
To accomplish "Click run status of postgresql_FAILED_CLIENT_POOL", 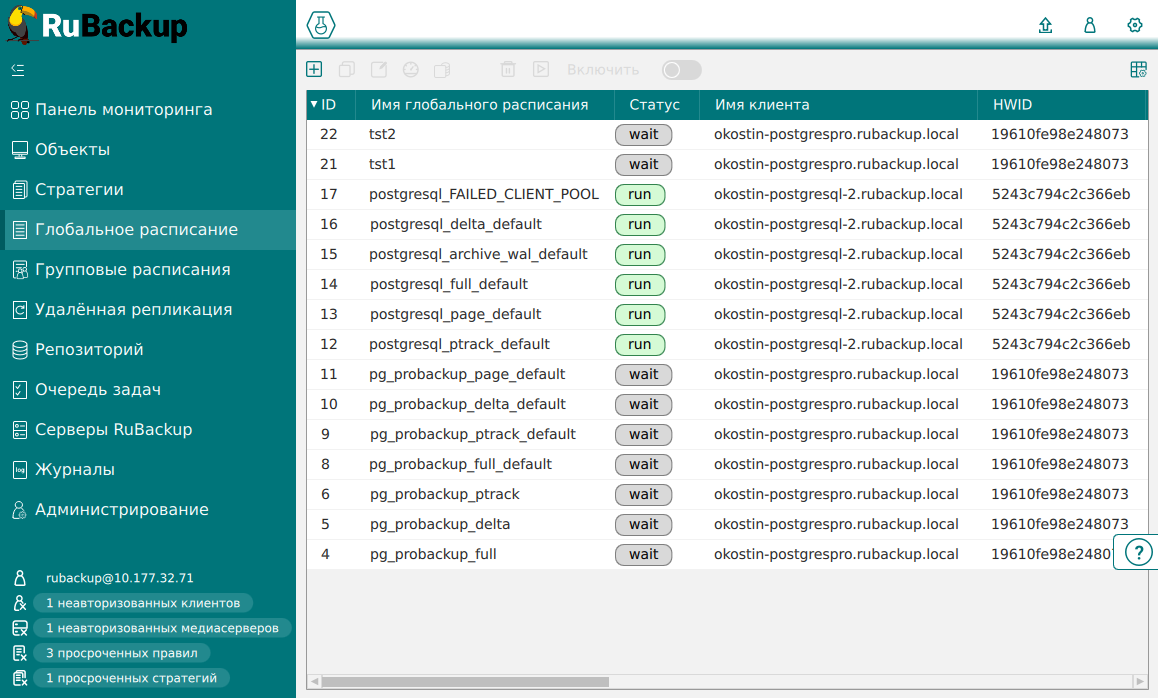I will tap(640, 194).
